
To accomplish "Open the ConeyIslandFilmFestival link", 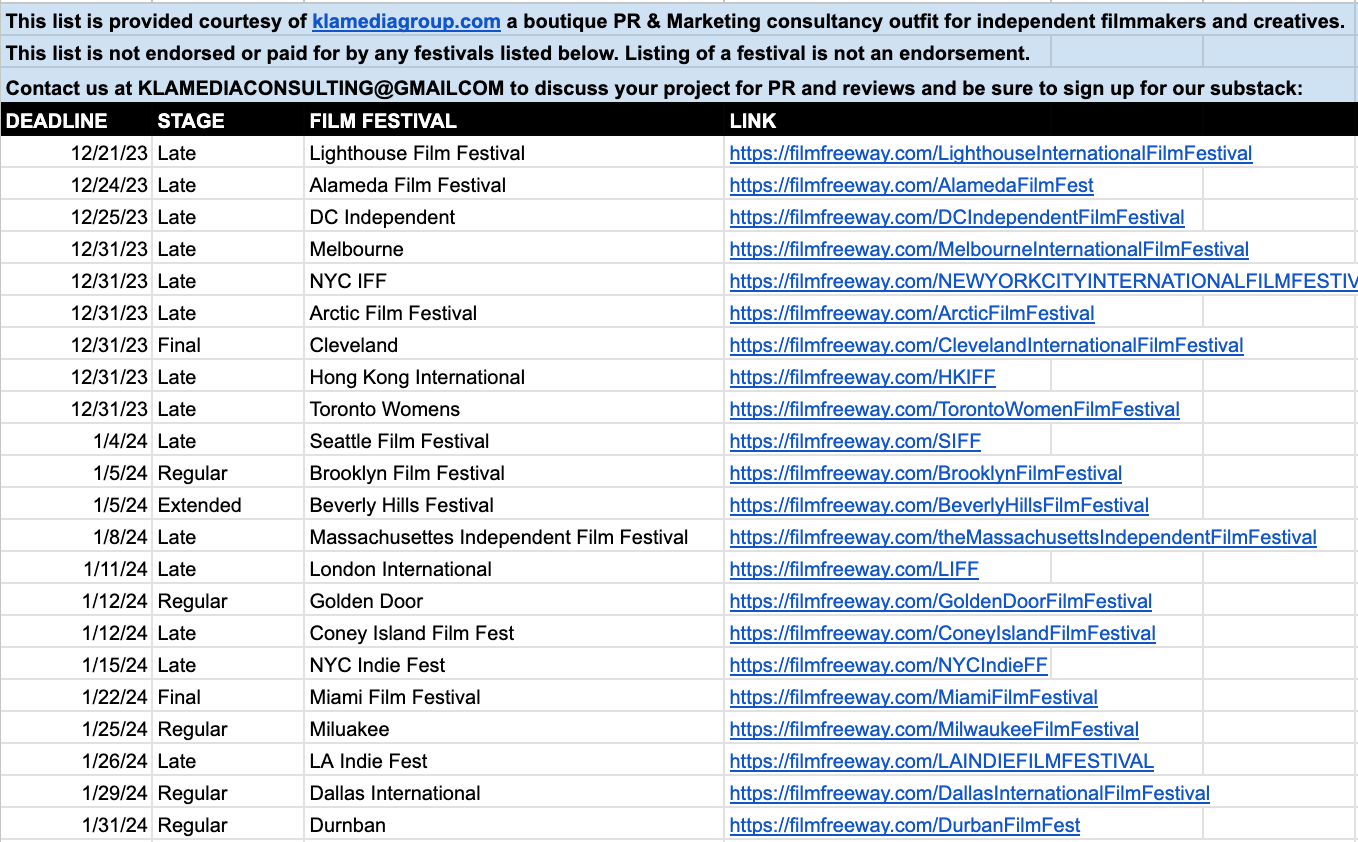I will [x=943, y=633].
